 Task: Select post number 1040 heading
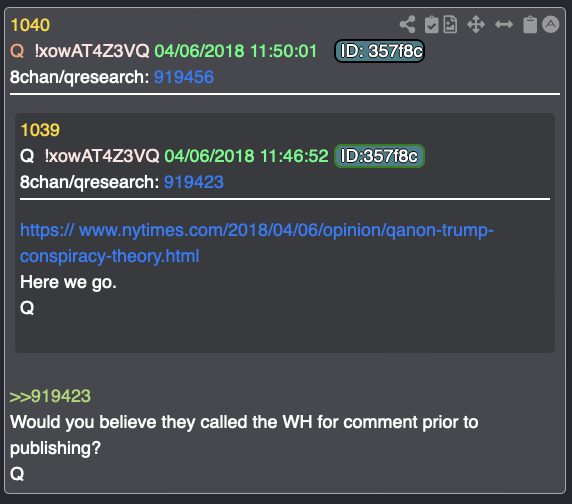click(x=30, y=25)
